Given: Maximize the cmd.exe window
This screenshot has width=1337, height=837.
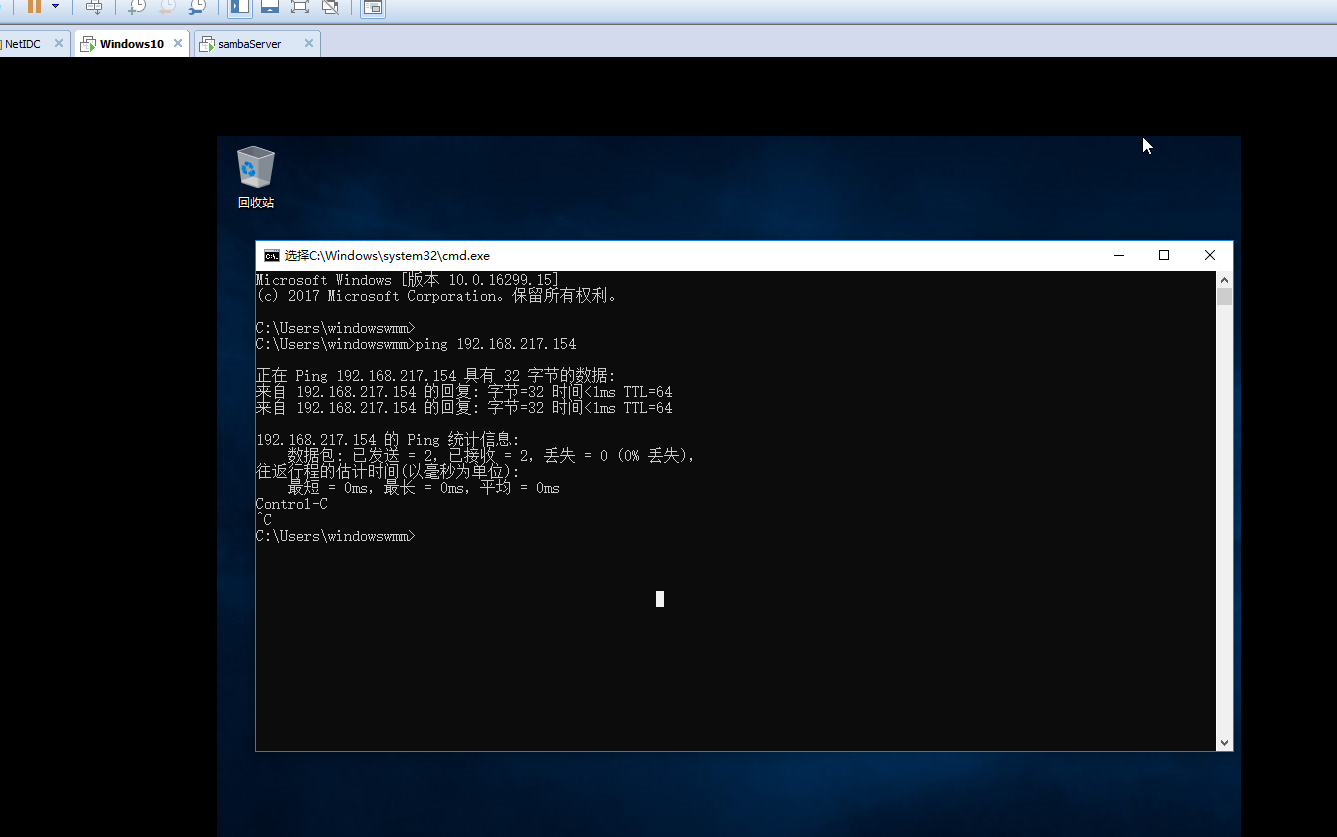Looking at the screenshot, I should [x=1164, y=255].
